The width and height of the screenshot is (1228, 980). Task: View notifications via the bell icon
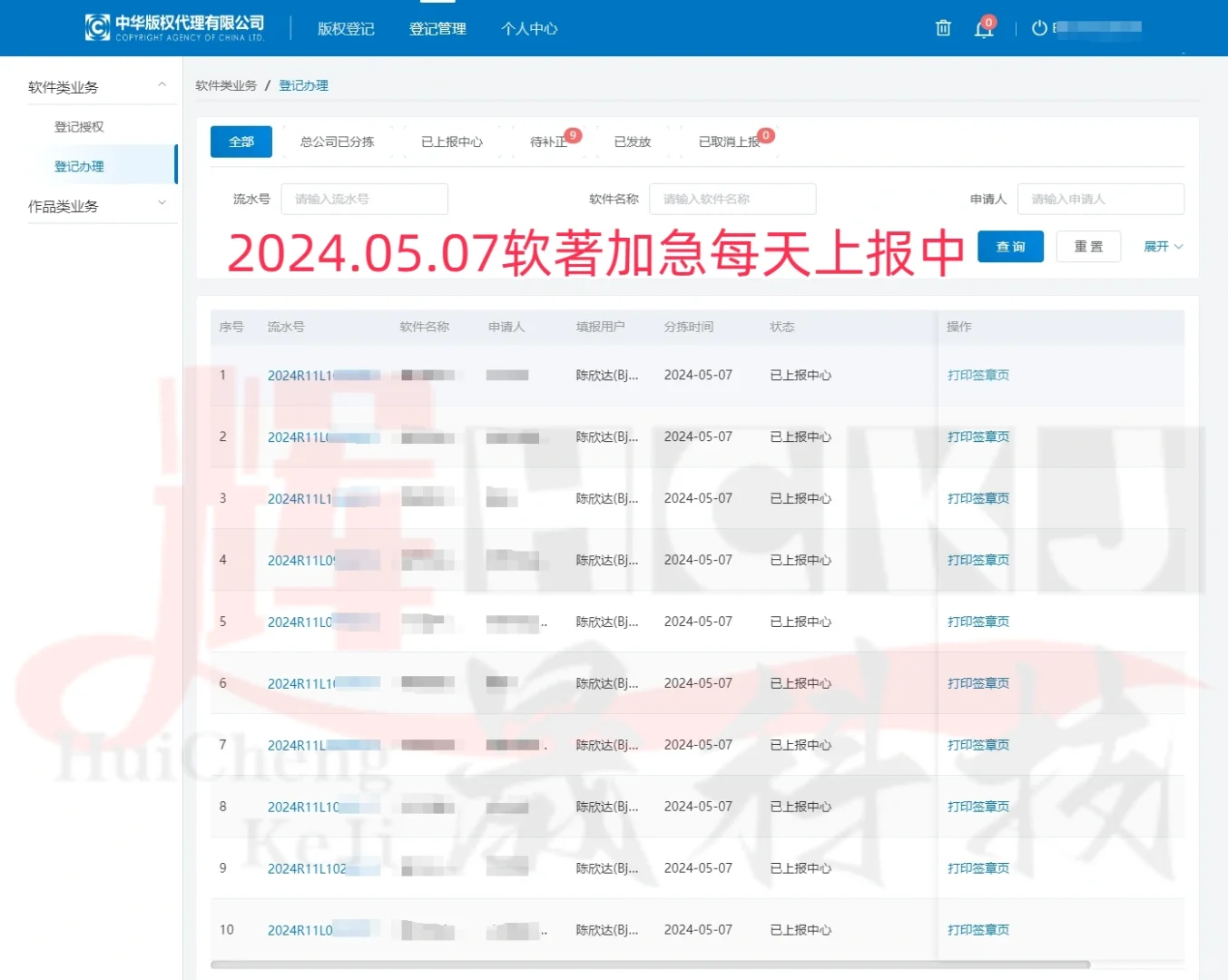[983, 28]
